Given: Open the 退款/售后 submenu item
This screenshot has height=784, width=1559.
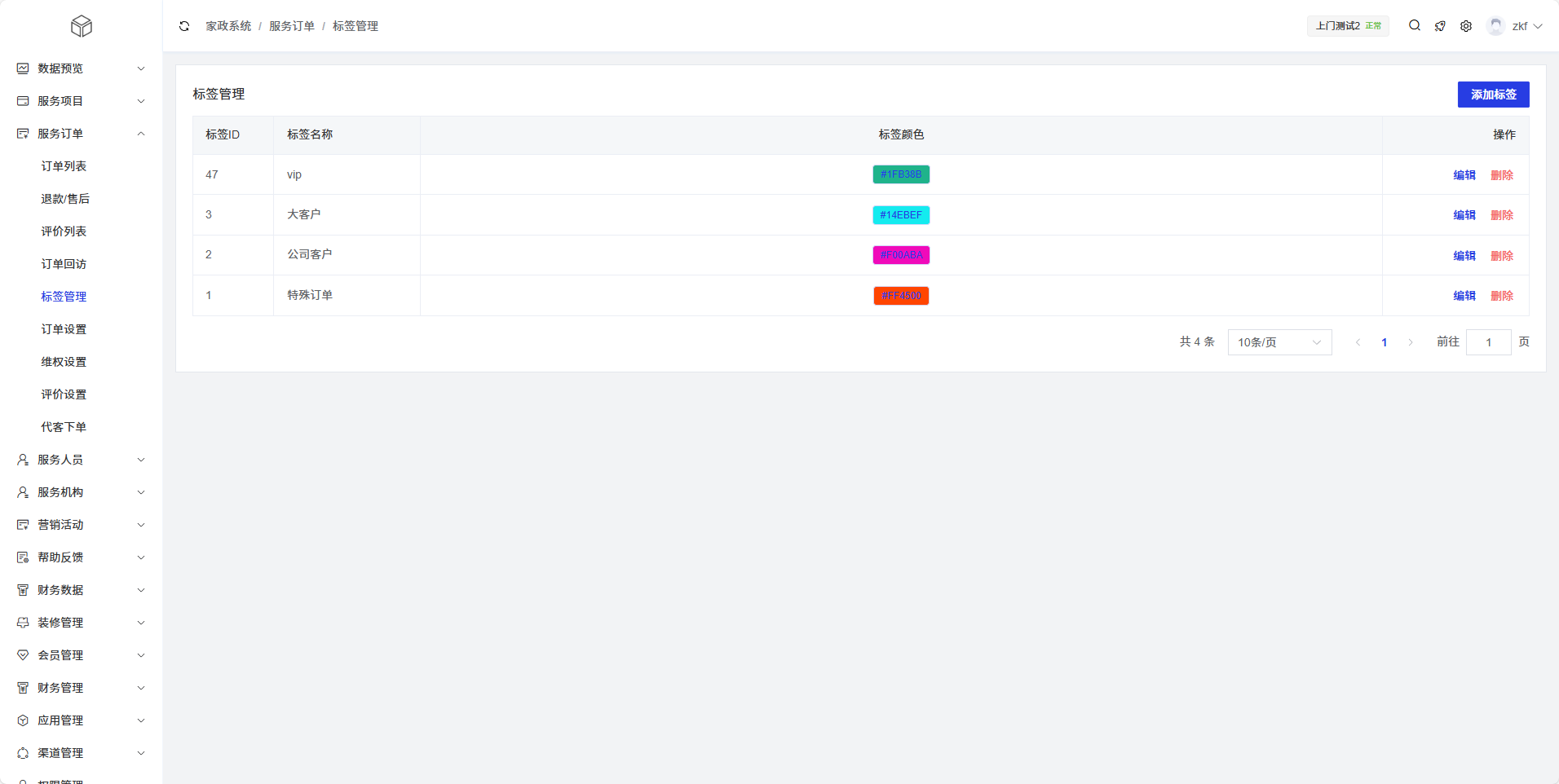Looking at the screenshot, I should [65, 199].
